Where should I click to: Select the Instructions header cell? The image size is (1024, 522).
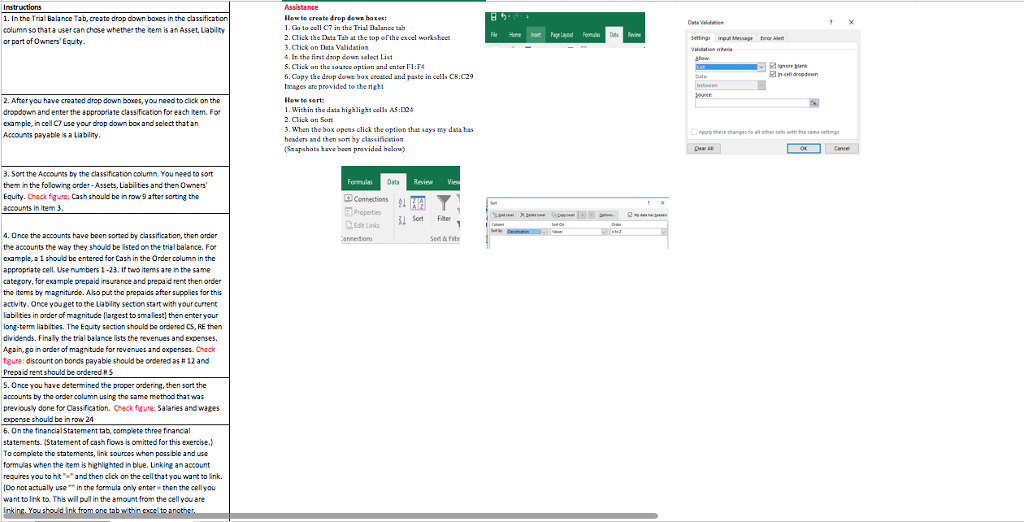pyautogui.click(x=115, y=7)
